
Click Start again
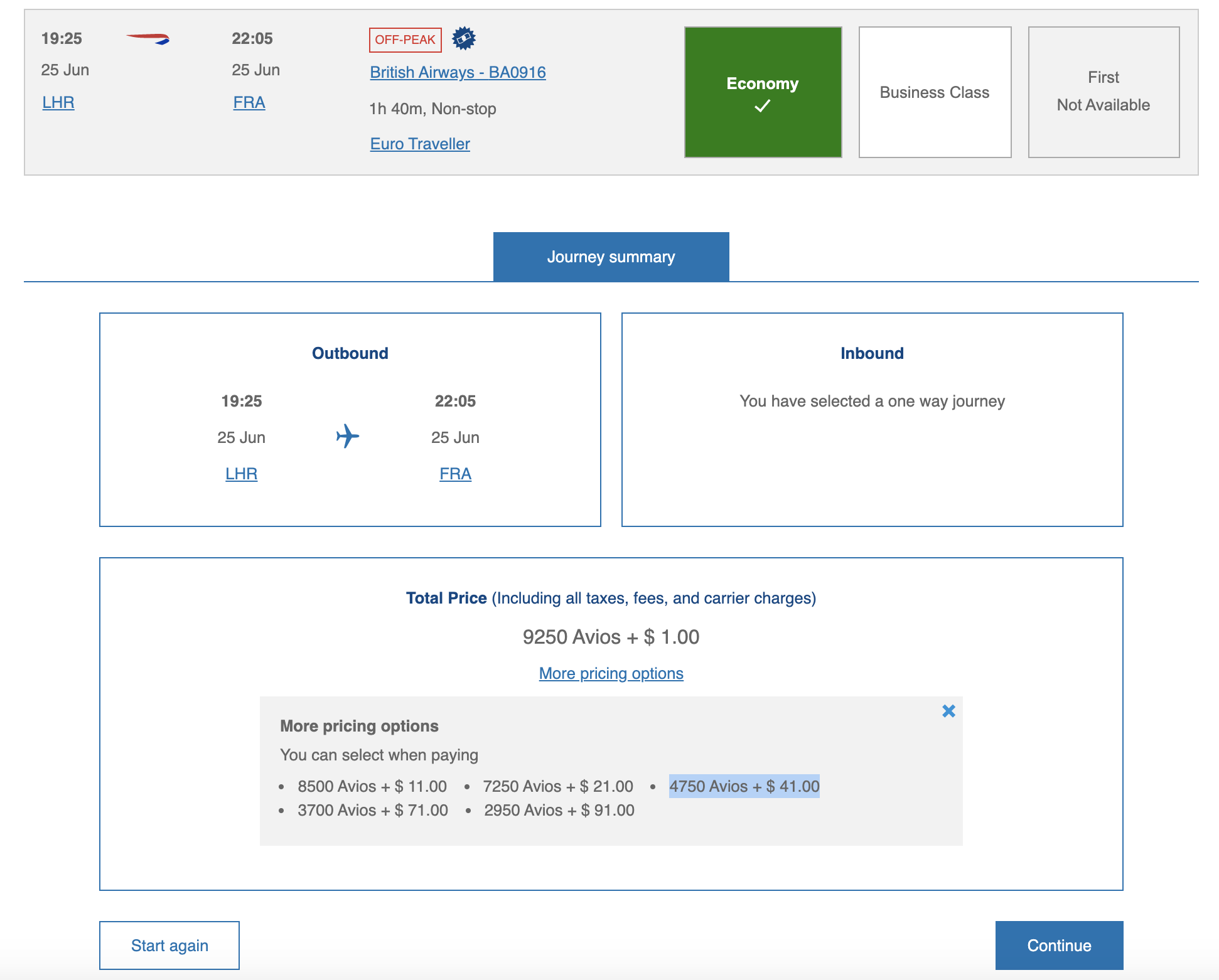[x=169, y=945]
